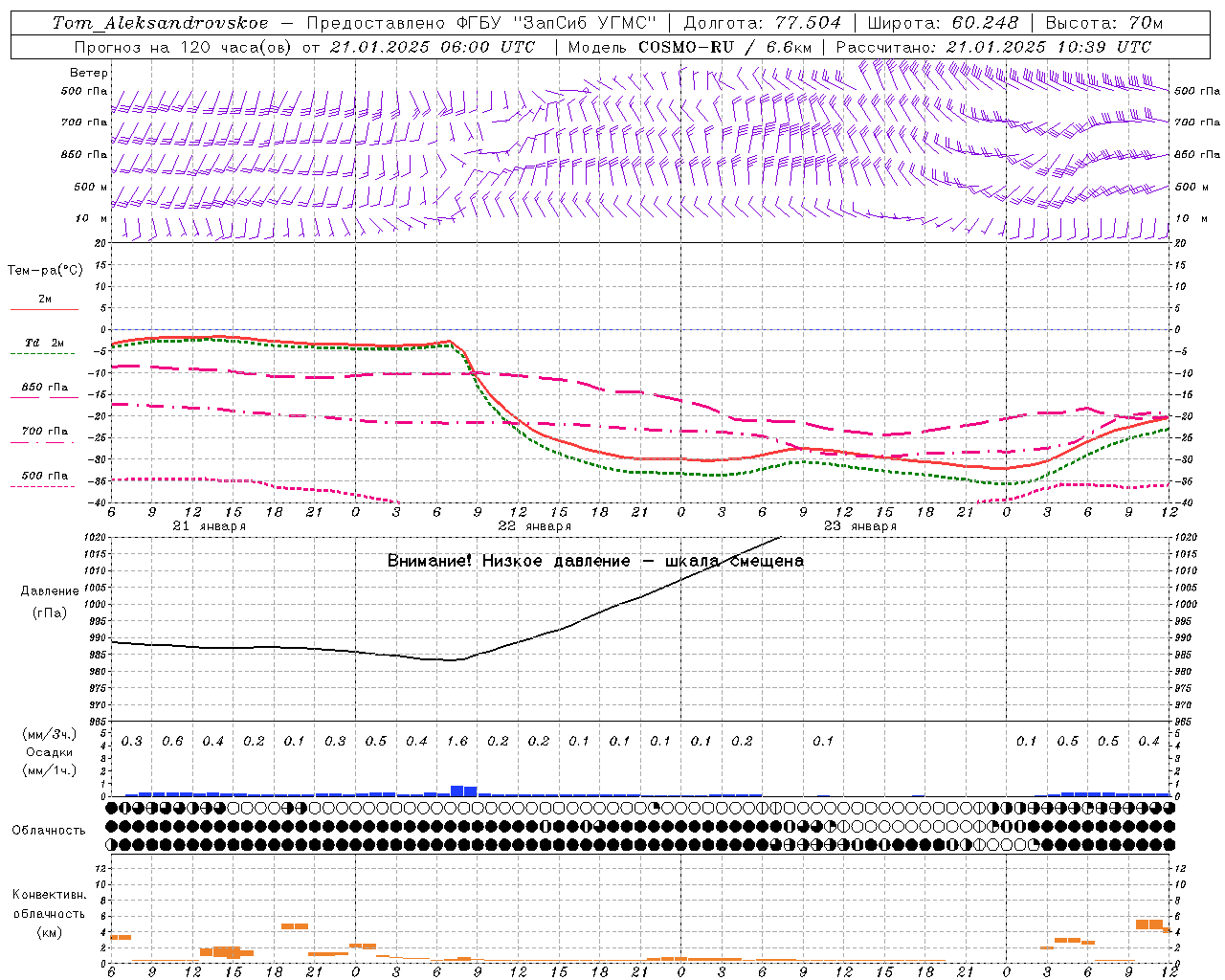Image resolution: width=1225 pixels, height=980 pixels.
Task: Click the Облачность cloud cover label
Action: point(49,831)
